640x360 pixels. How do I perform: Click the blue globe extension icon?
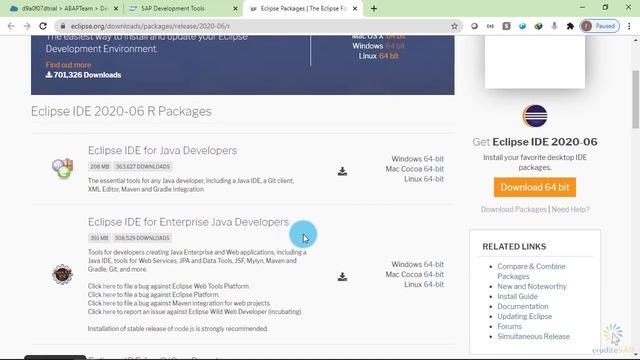pyautogui.click(x=522, y=26)
